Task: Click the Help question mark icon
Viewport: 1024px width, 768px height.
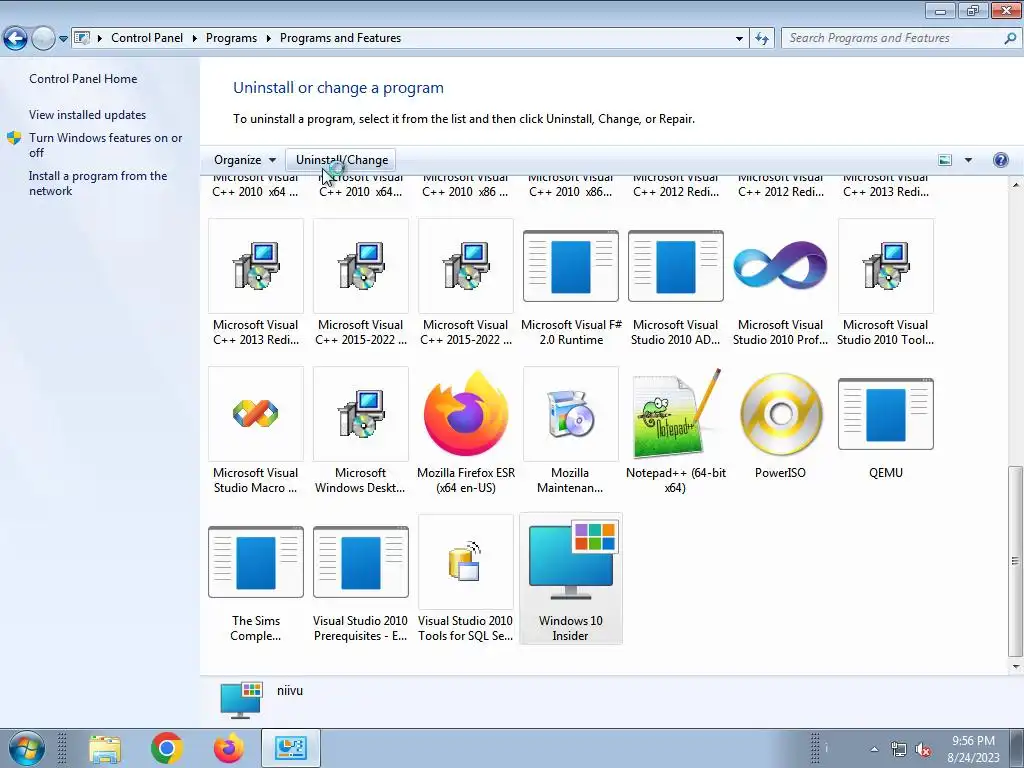Action: point(1000,160)
